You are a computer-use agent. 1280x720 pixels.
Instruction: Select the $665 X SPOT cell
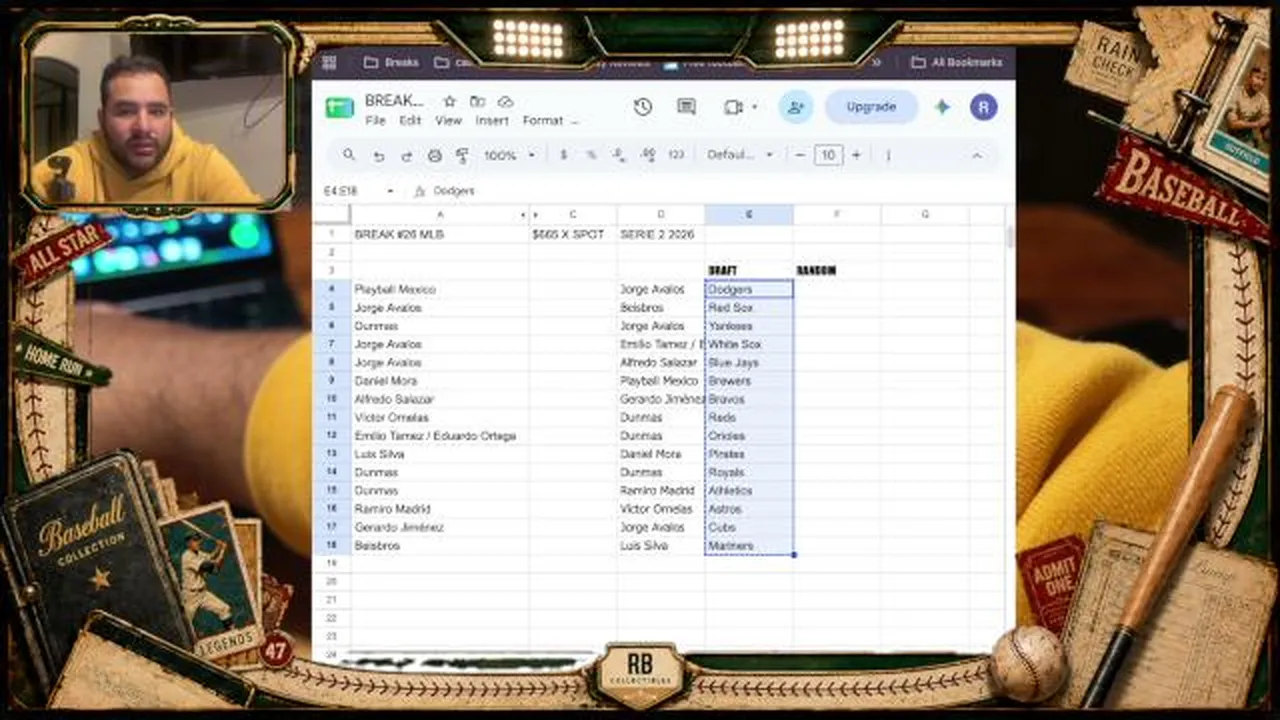[x=573, y=234]
